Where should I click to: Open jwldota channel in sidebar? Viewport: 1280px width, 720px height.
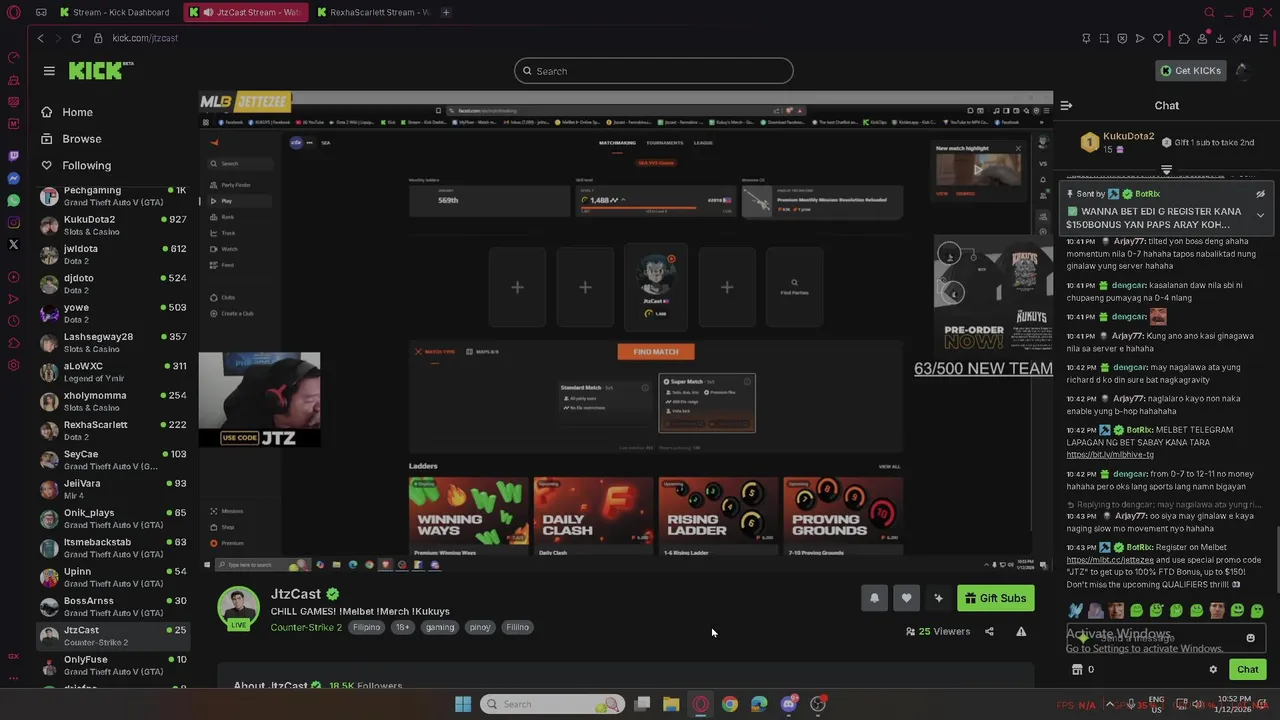112,254
